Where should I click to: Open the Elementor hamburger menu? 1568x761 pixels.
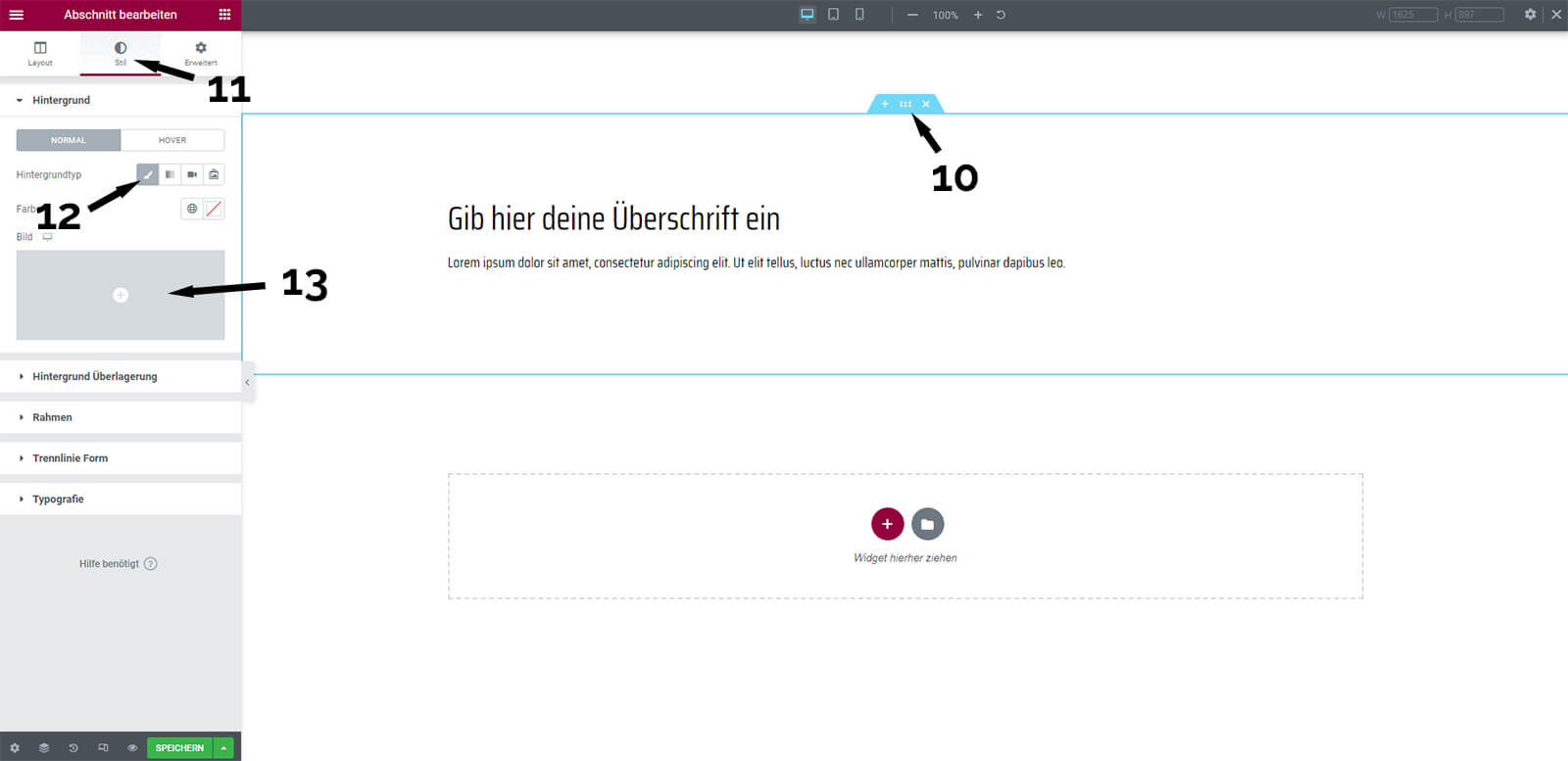tap(16, 15)
